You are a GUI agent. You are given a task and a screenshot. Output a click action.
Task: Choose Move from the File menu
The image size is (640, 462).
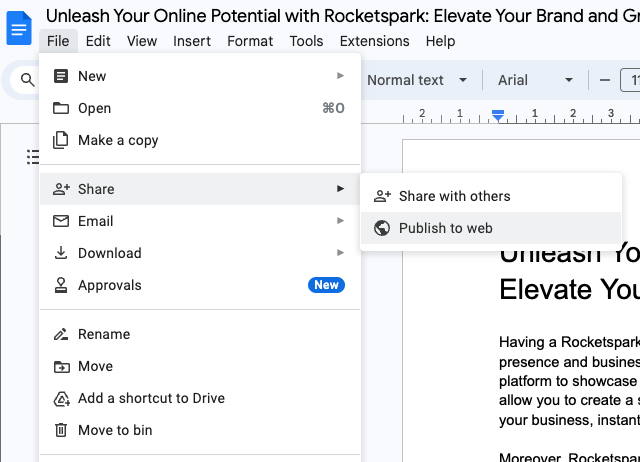[x=200, y=366]
